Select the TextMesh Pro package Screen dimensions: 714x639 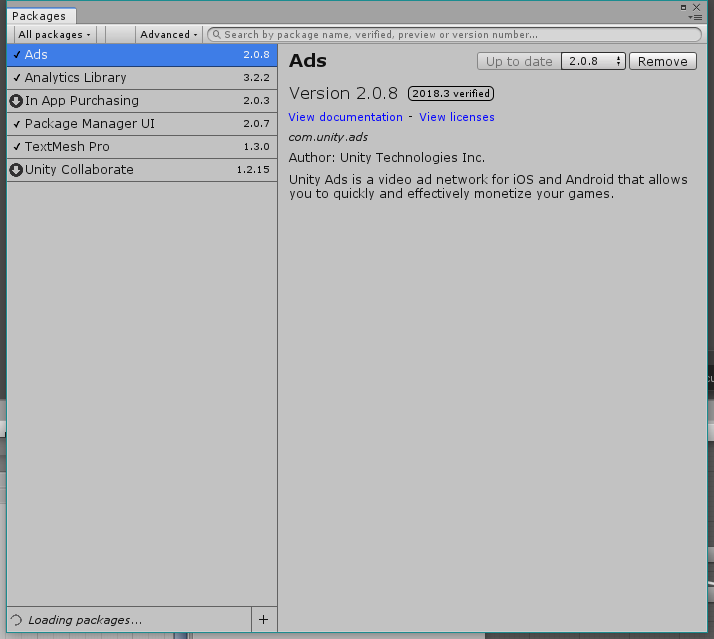click(x=142, y=147)
